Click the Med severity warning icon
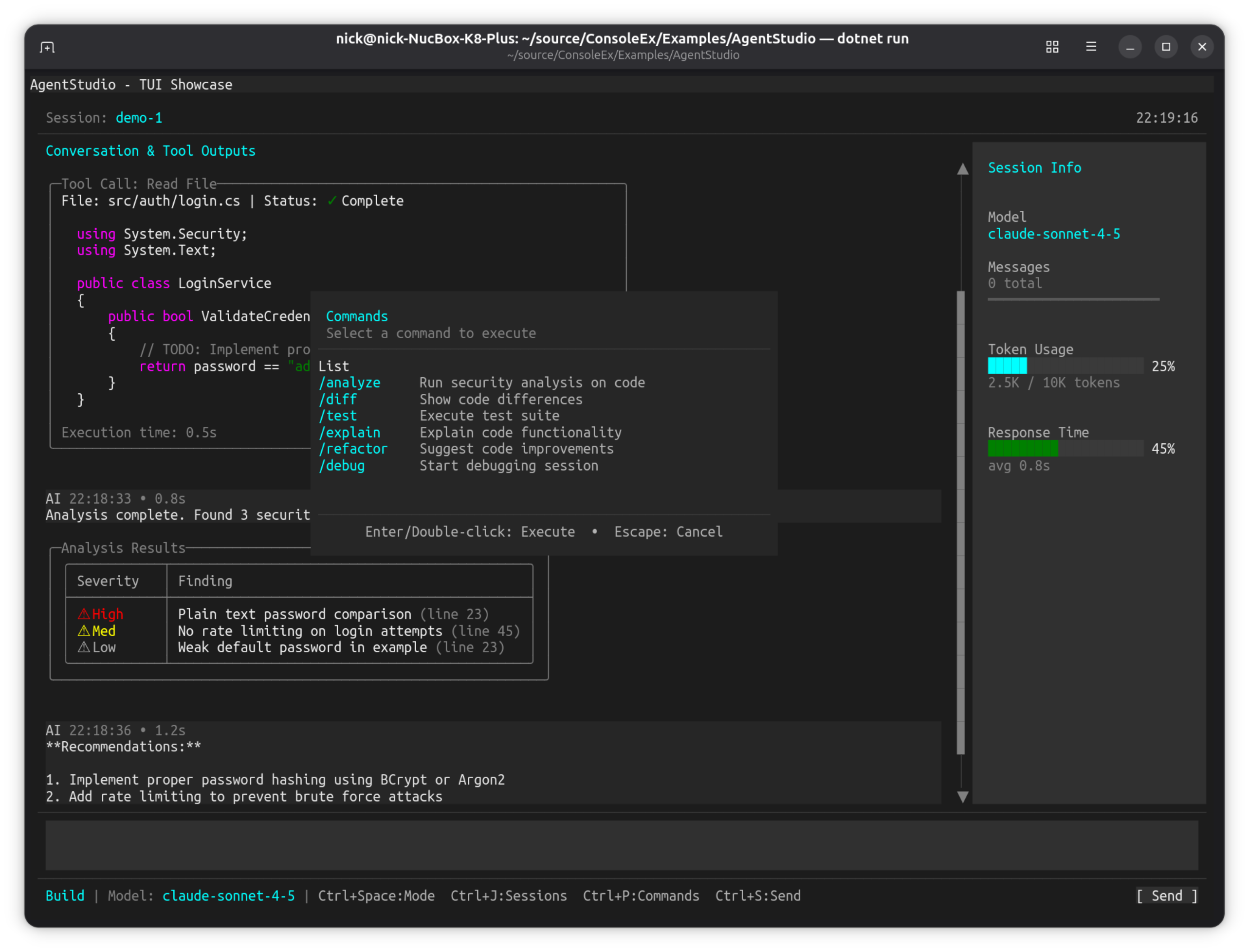This screenshot has width=1249, height=952. [84, 631]
